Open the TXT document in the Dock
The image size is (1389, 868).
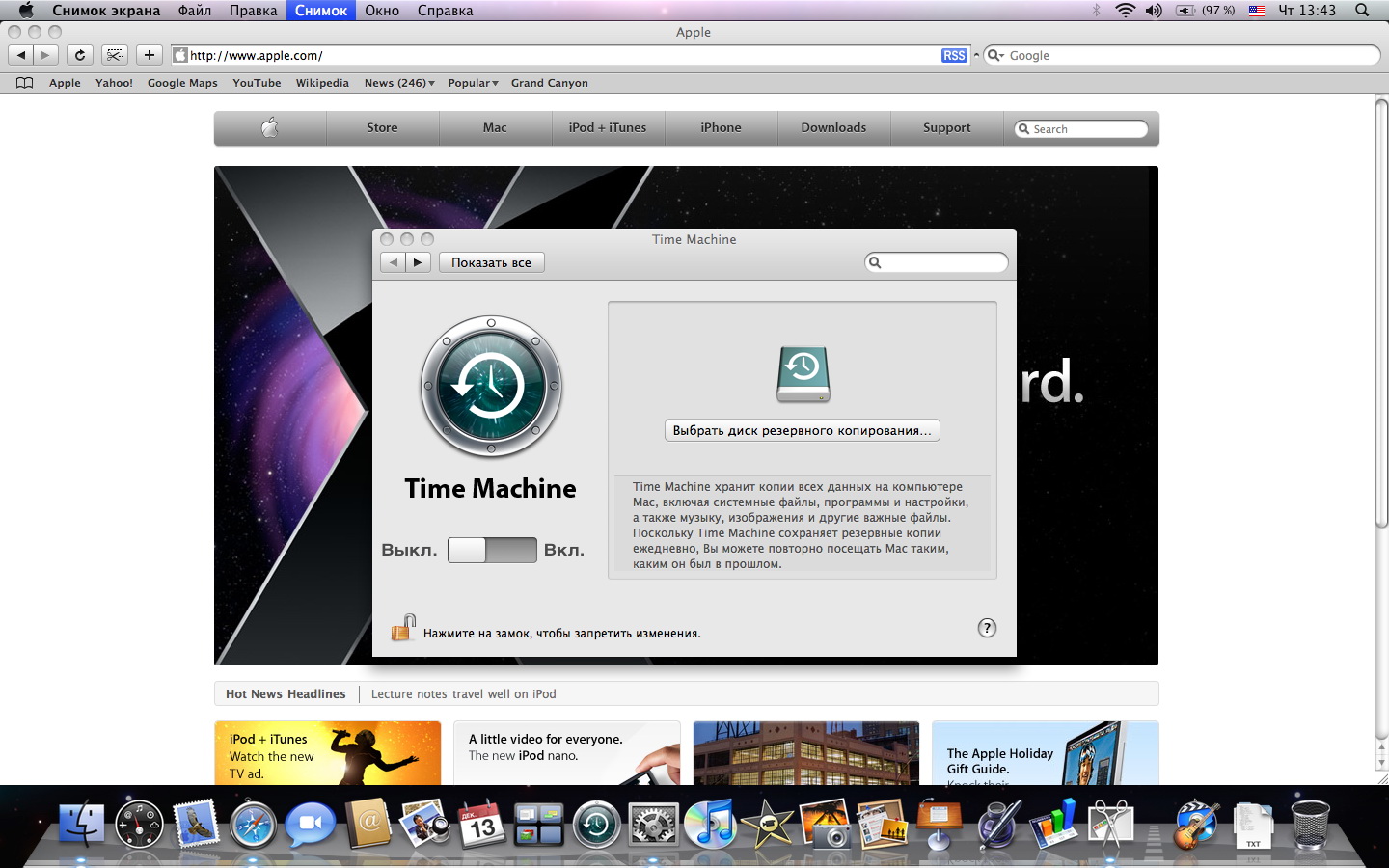[x=1253, y=825]
